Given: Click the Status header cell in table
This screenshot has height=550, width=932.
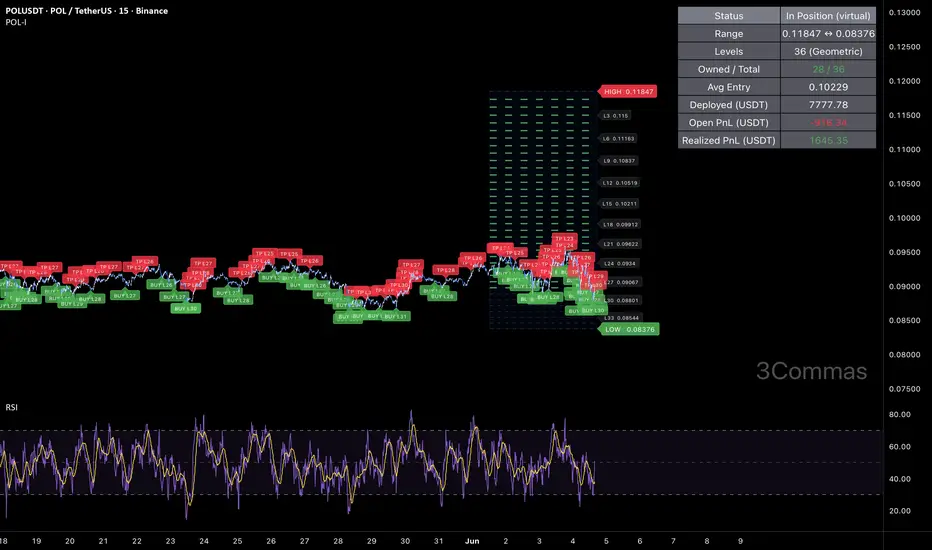Looking at the screenshot, I should [729, 16].
